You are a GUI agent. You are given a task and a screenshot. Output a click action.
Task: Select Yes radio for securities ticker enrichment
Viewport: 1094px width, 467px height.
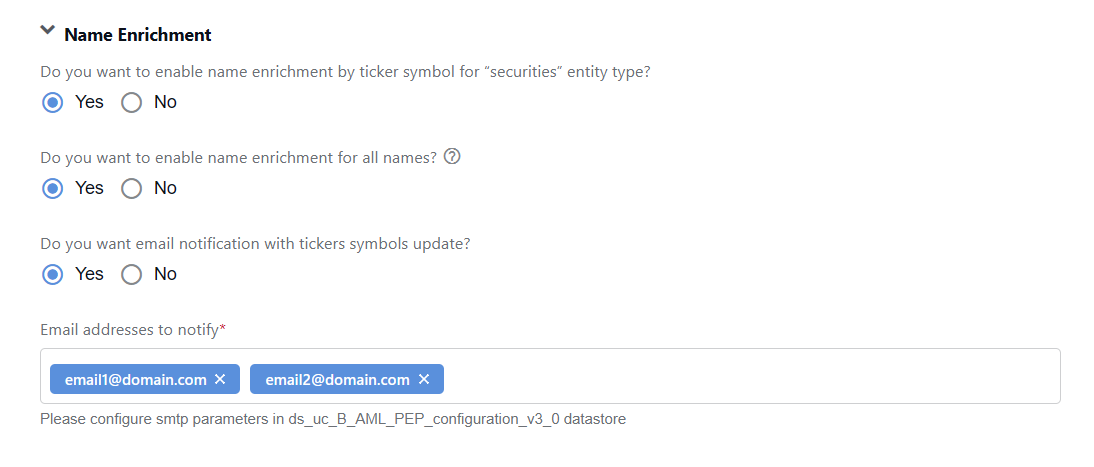[x=52, y=103]
